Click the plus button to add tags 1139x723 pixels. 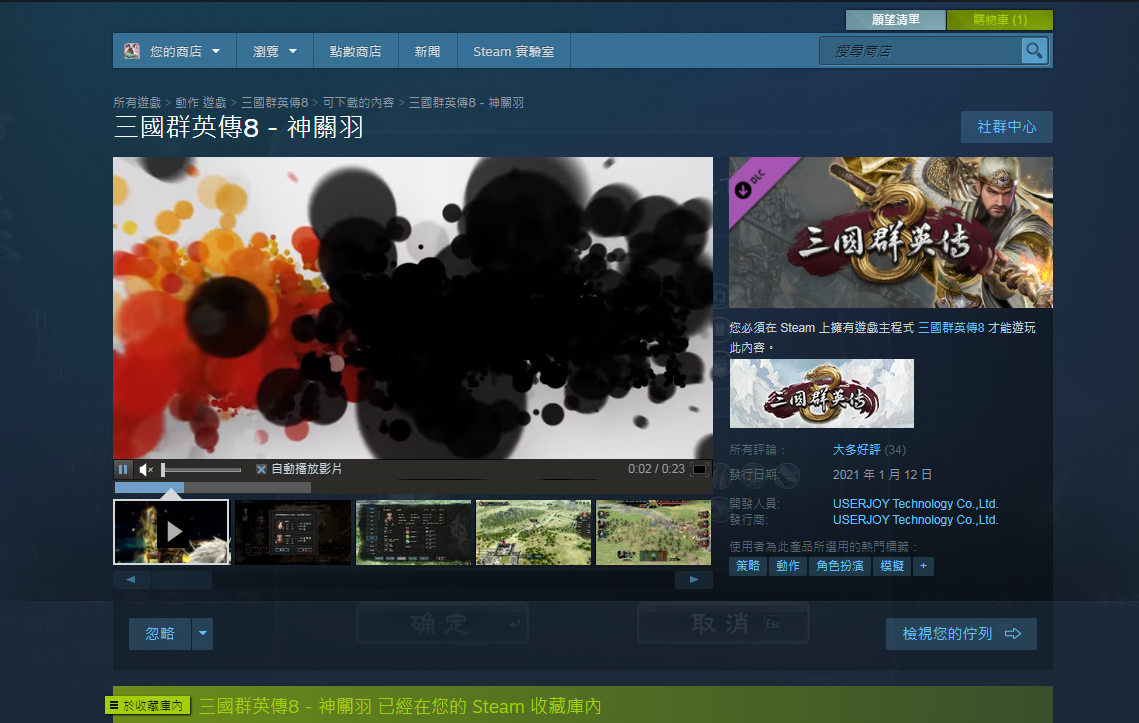click(x=923, y=566)
